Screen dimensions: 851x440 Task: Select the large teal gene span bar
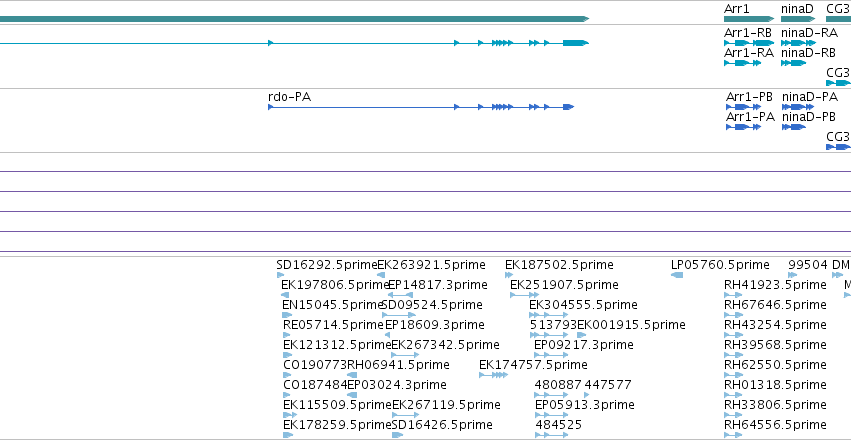click(294, 19)
